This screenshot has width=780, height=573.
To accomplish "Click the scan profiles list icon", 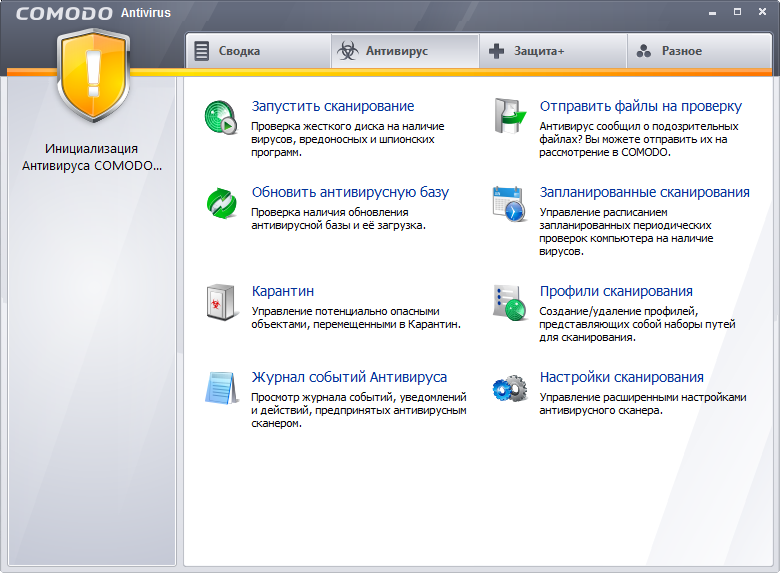I will coord(509,302).
